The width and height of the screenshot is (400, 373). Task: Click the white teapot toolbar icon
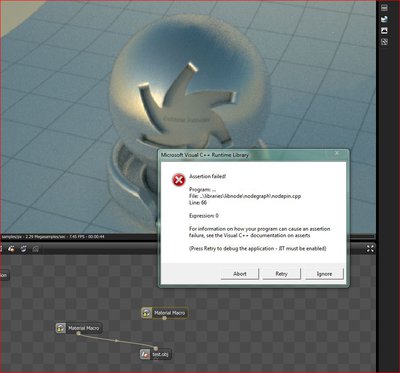[x=24, y=249]
